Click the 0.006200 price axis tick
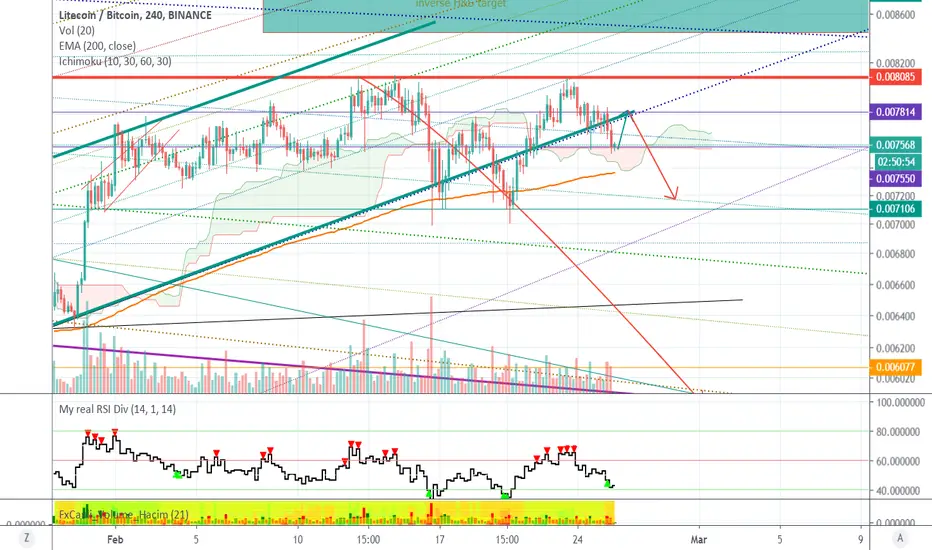 pos(896,348)
